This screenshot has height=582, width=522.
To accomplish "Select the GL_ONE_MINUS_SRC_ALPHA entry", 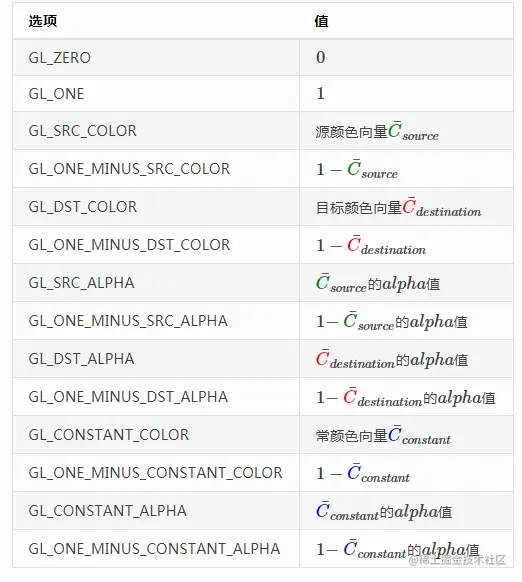I will tap(128, 321).
